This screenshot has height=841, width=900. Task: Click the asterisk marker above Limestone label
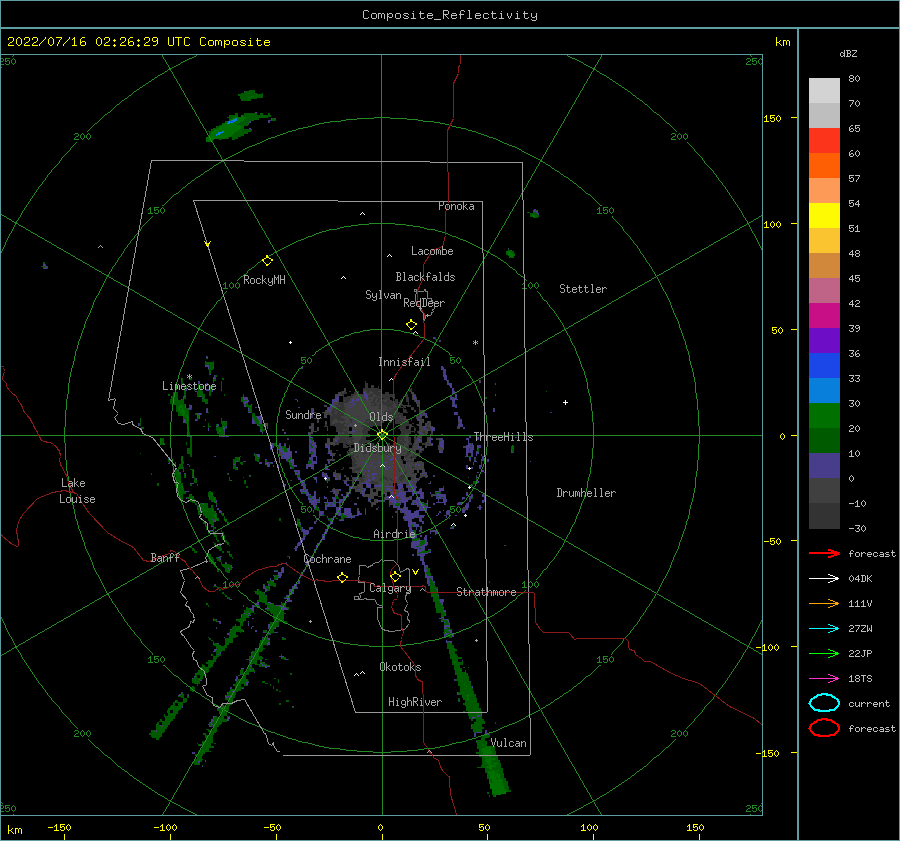[189, 377]
